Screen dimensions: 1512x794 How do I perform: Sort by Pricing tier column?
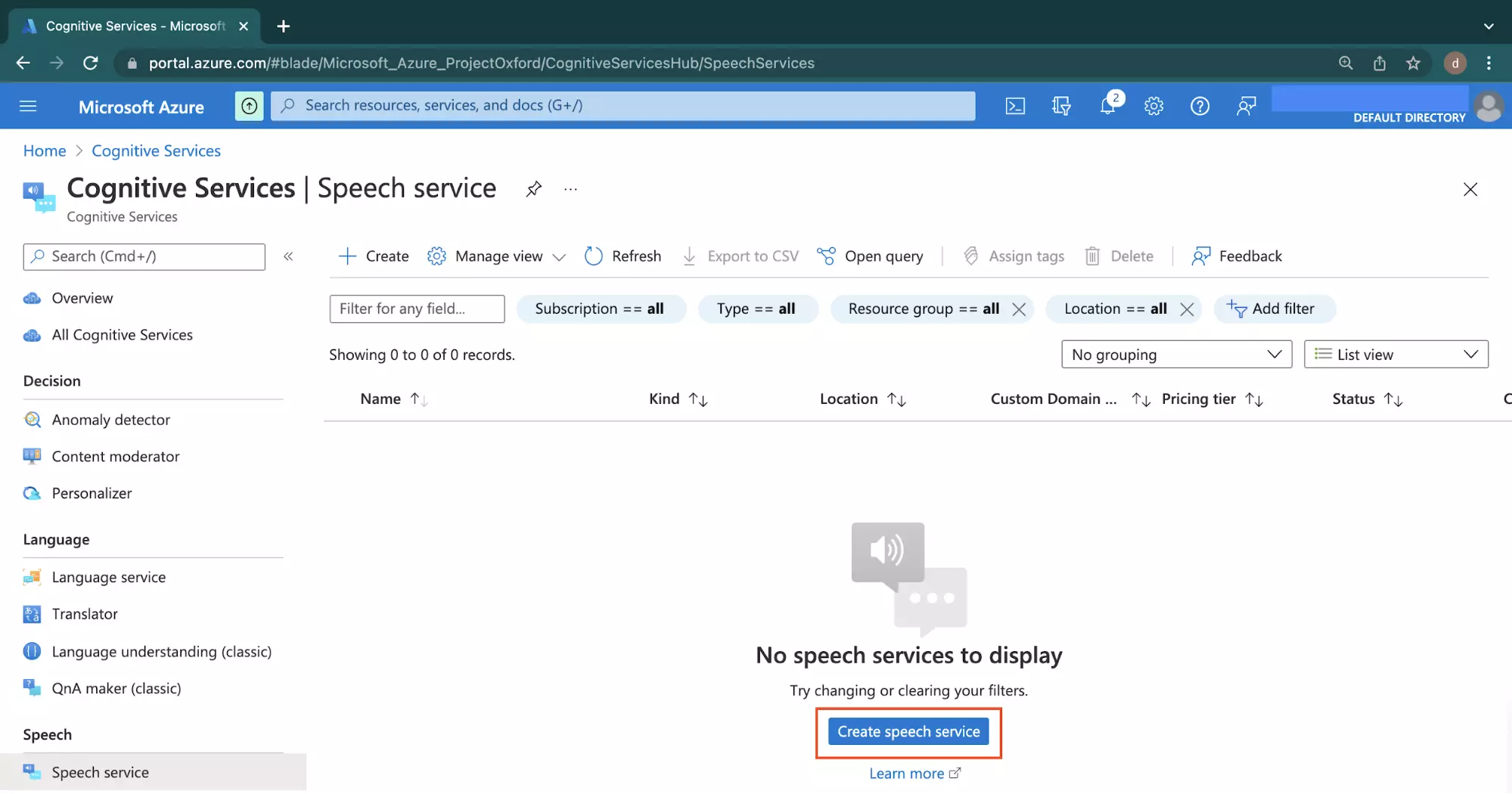1212,399
